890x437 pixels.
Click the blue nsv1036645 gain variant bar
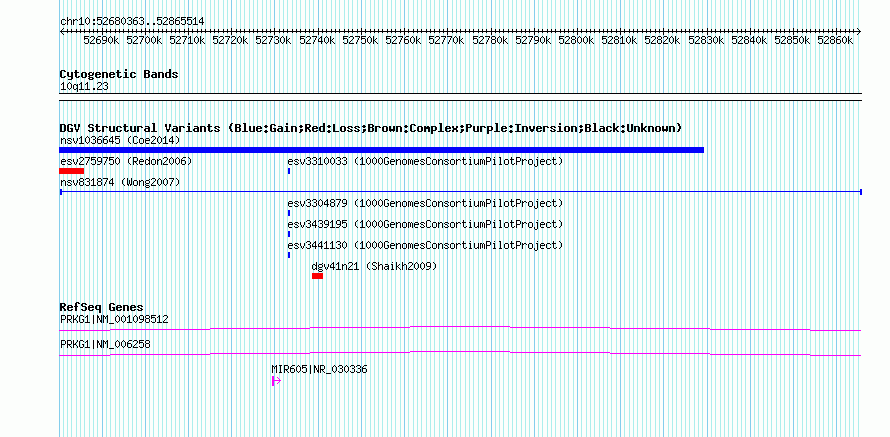[381, 150]
